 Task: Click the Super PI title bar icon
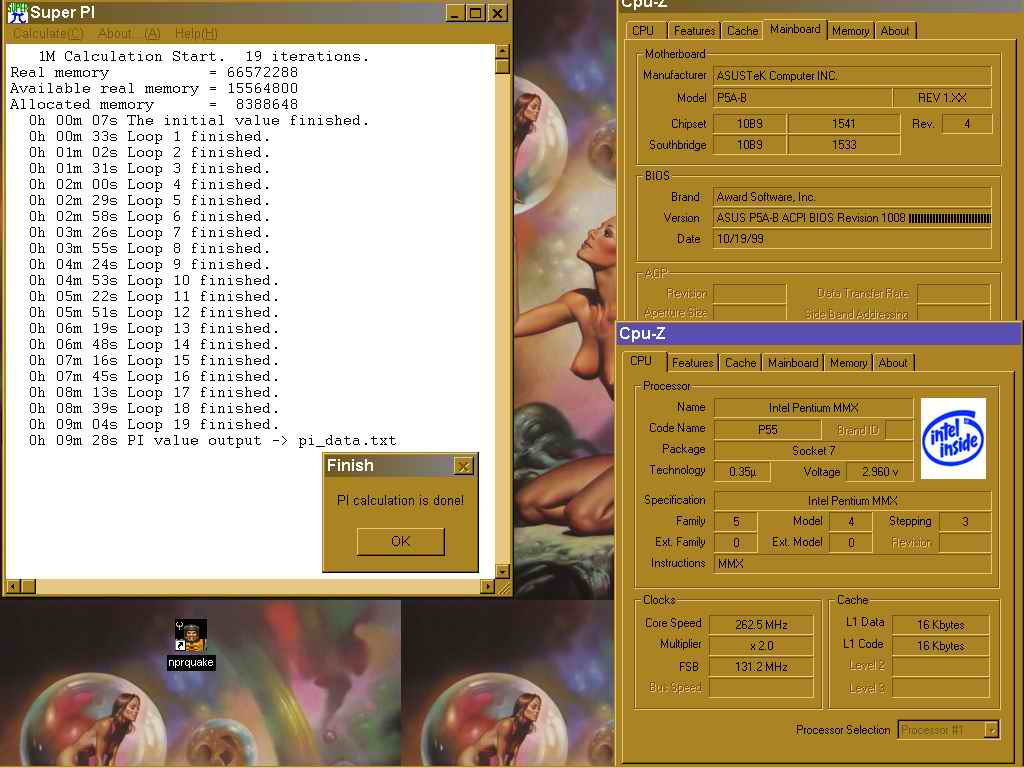point(17,12)
